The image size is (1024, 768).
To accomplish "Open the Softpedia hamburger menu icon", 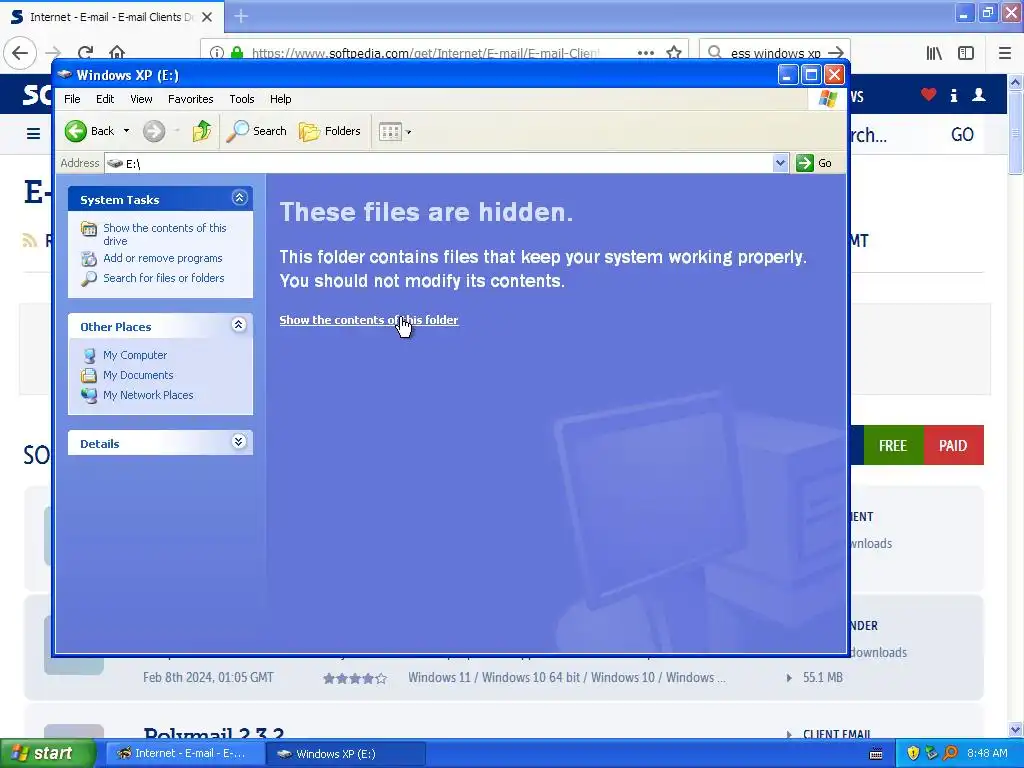I will click(33, 134).
